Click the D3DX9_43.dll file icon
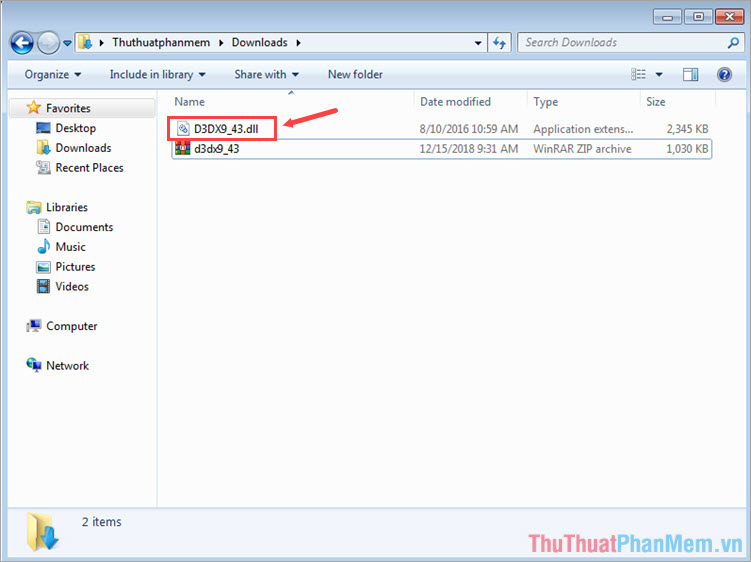Screen dimensions: 751x562 click(x=183, y=128)
